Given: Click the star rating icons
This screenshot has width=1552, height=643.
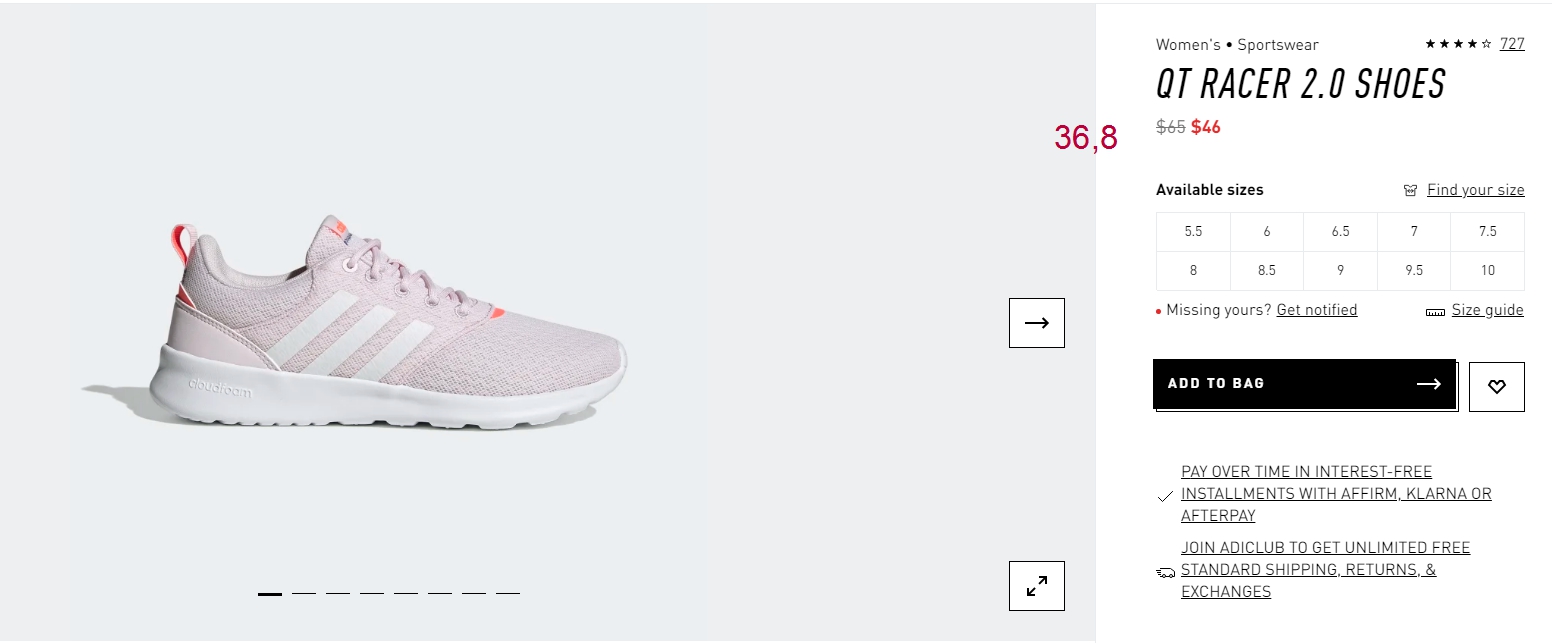Looking at the screenshot, I should [1458, 44].
